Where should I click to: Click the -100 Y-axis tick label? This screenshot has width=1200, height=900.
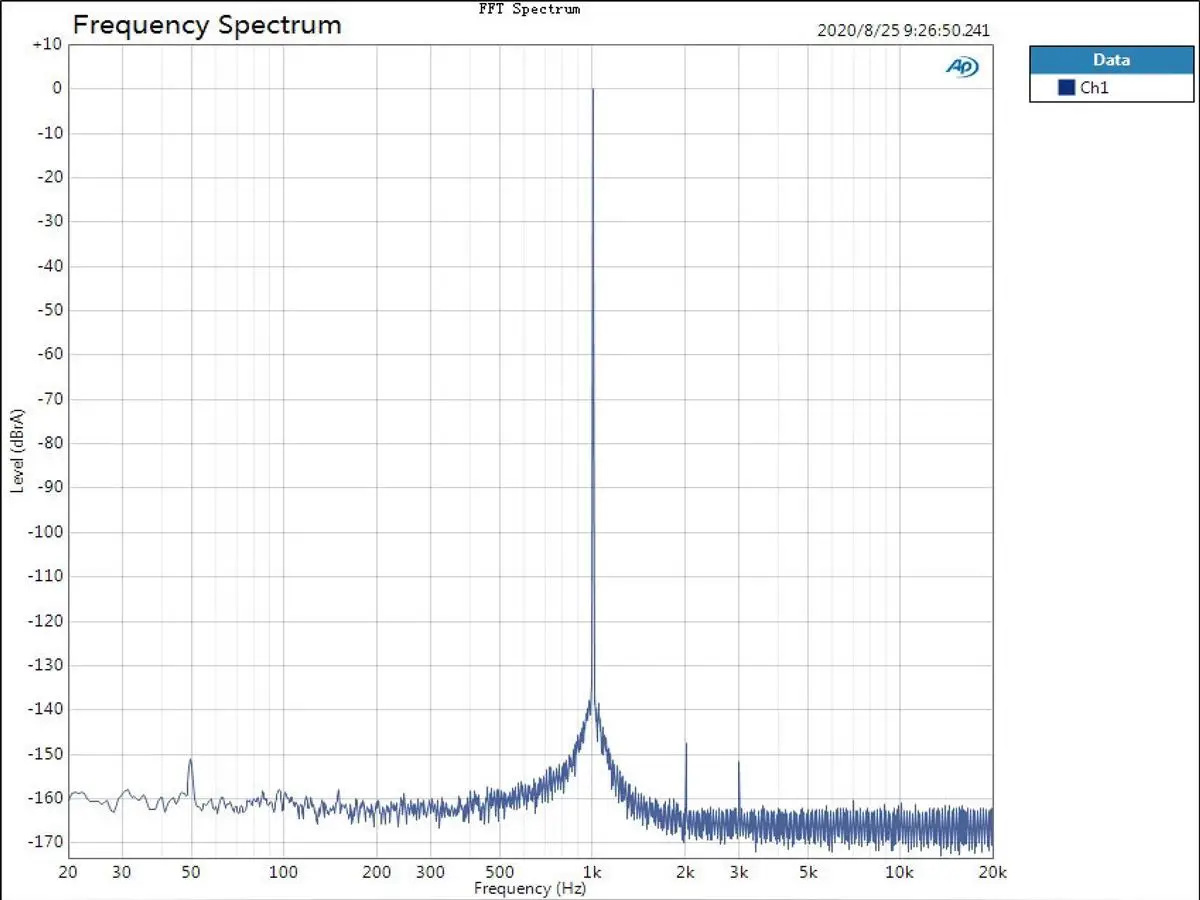(x=44, y=531)
